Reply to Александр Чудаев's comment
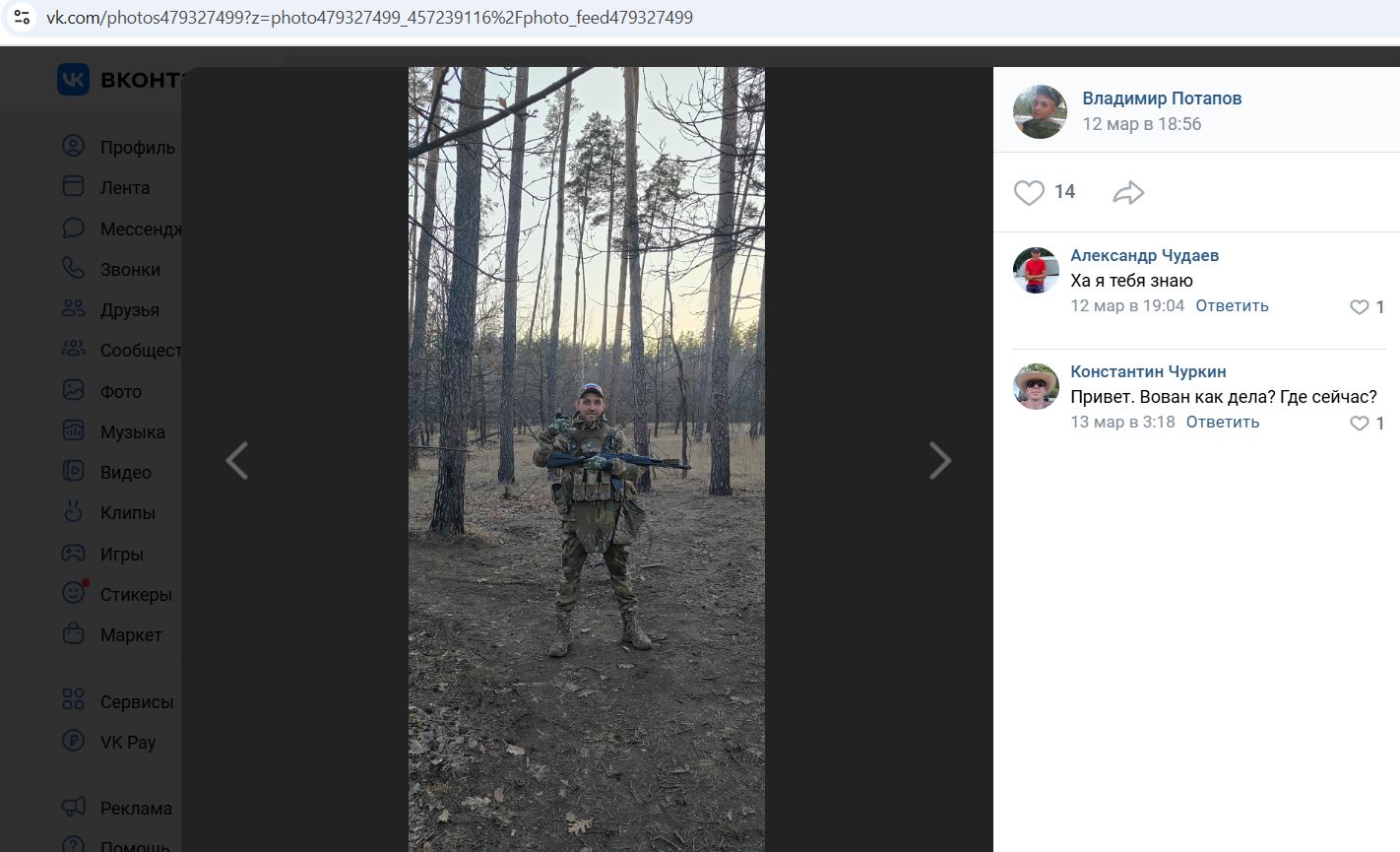The height and width of the screenshot is (852, 1400). (1232, 305)
